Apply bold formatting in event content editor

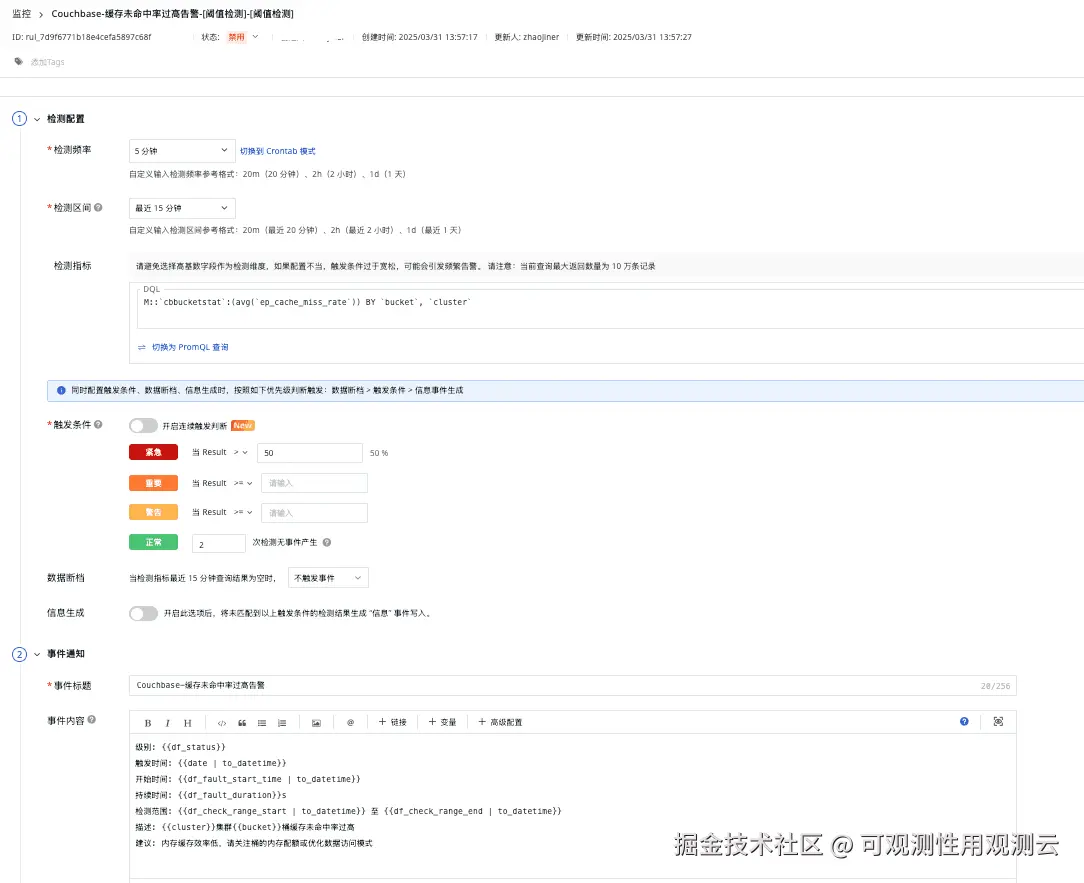pyautogui.click(x=147, y=723)
